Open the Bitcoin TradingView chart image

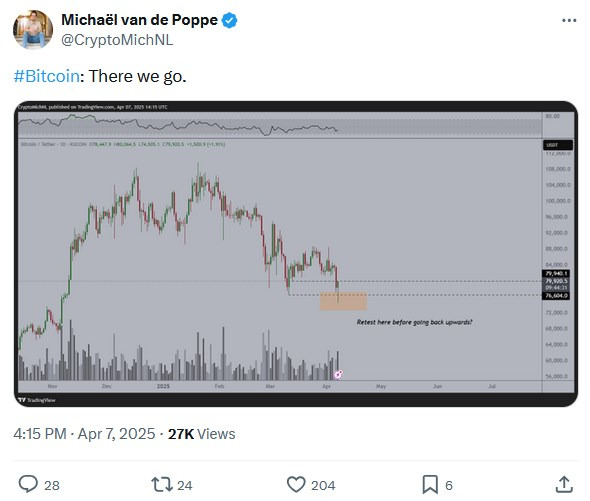pos(296,254)
